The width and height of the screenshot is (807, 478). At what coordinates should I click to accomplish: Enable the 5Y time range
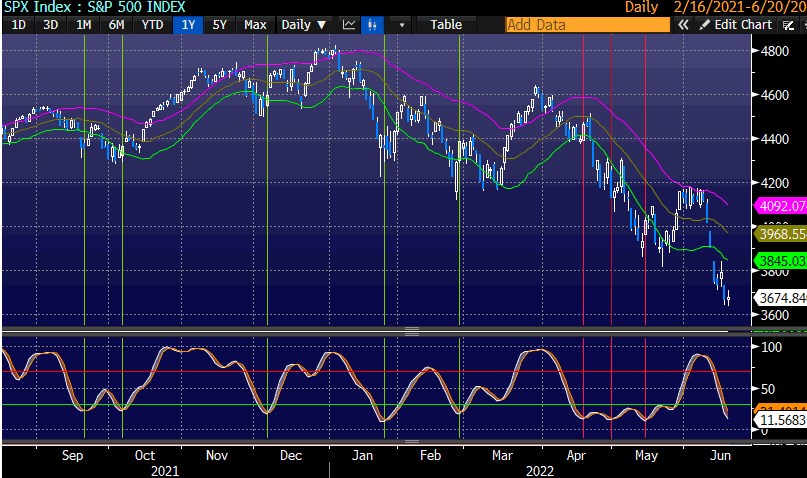[x=219, y=24]
